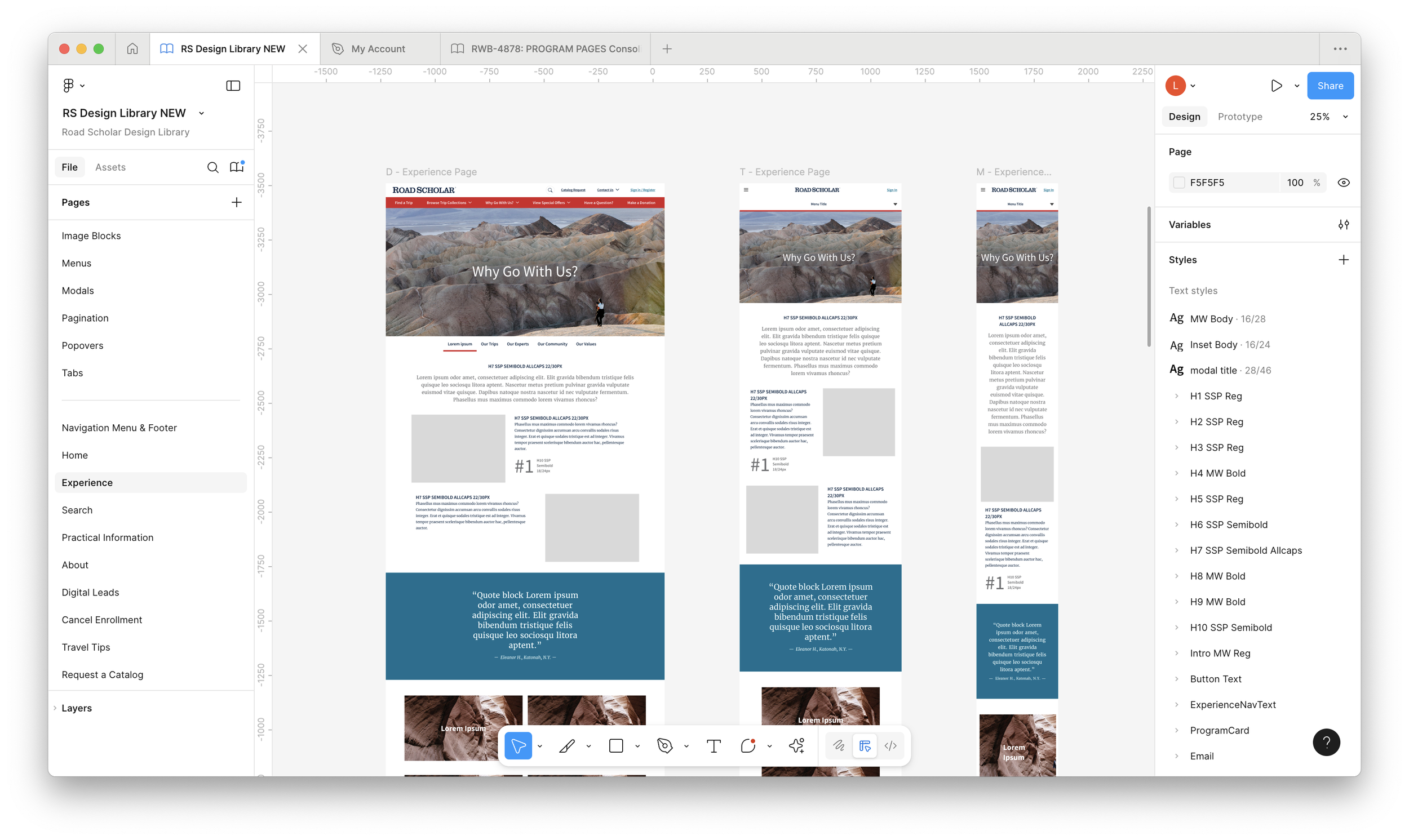Viewport: 1409px width, 840px height.
Task: Click the search icon in left panel
Action: [x=212, y=167]
